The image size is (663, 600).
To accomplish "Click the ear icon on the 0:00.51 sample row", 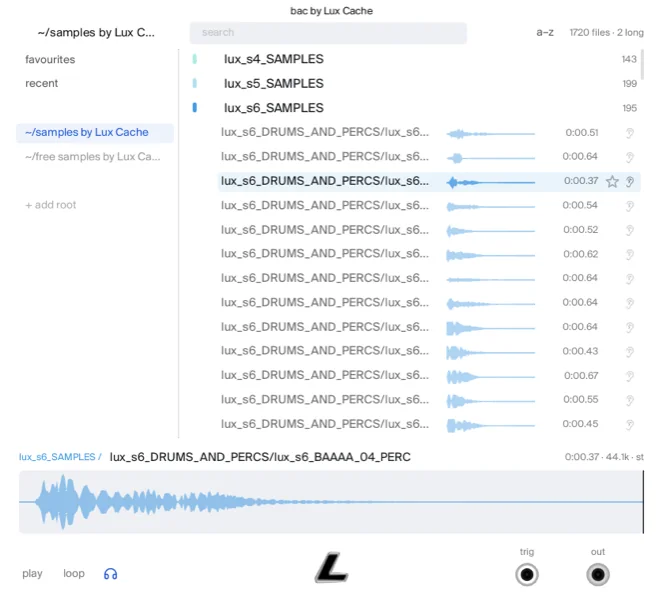I will tap(630, 133).
